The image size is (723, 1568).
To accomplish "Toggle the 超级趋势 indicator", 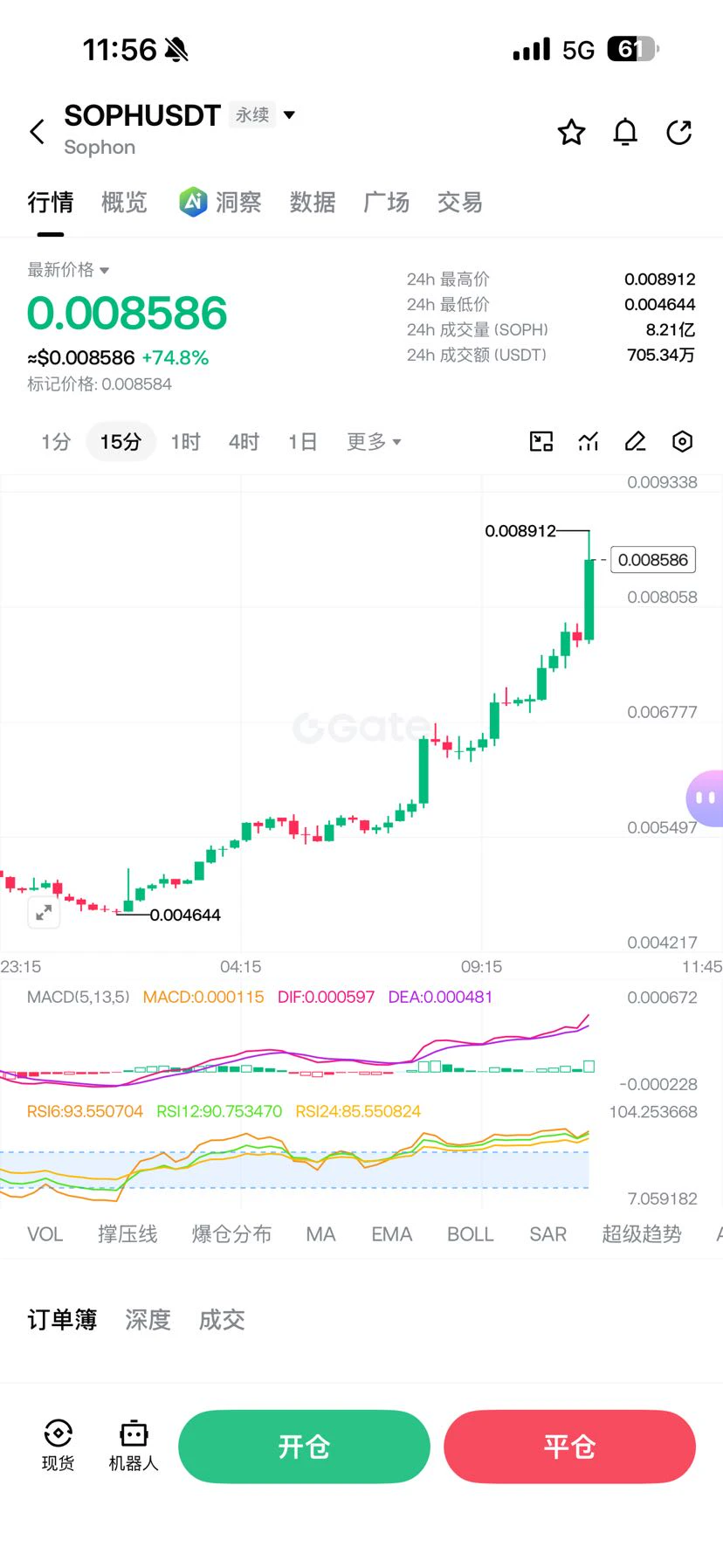I will [642, 1234].
